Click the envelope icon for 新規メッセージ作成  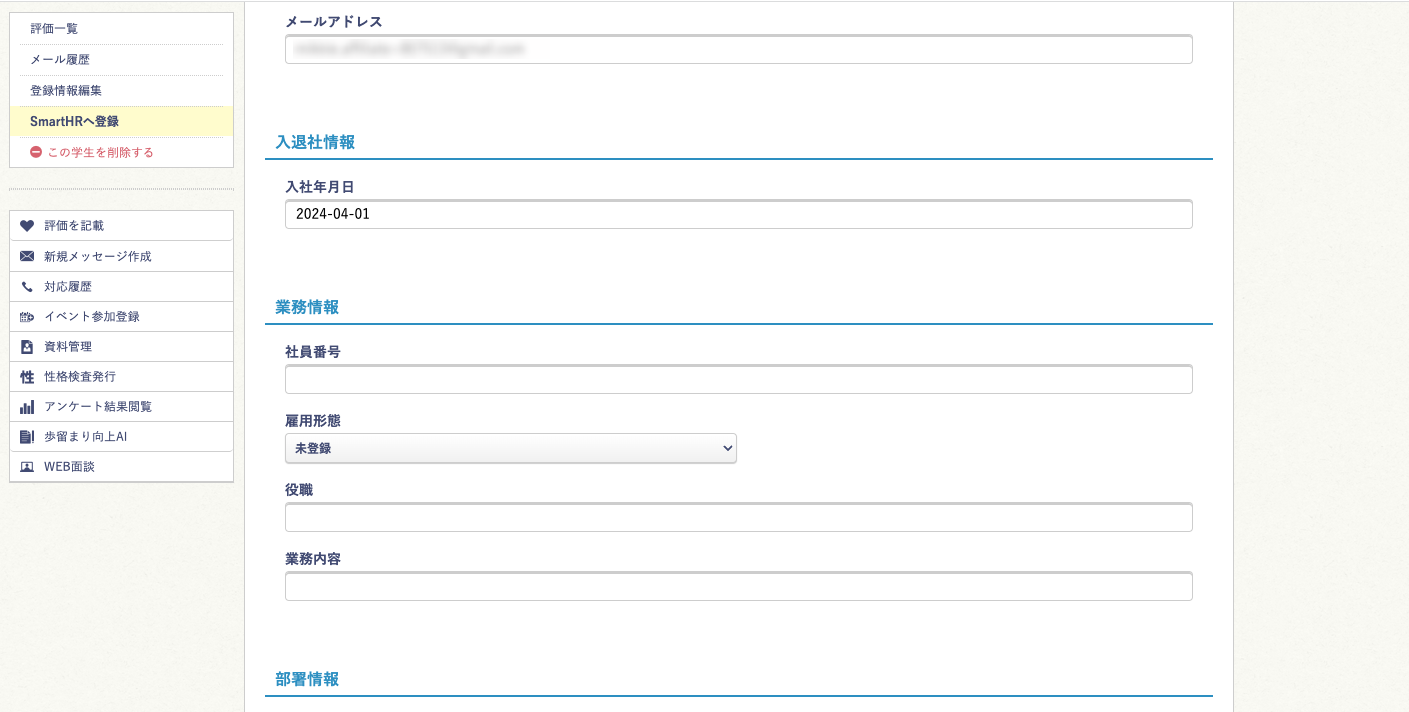27,256
